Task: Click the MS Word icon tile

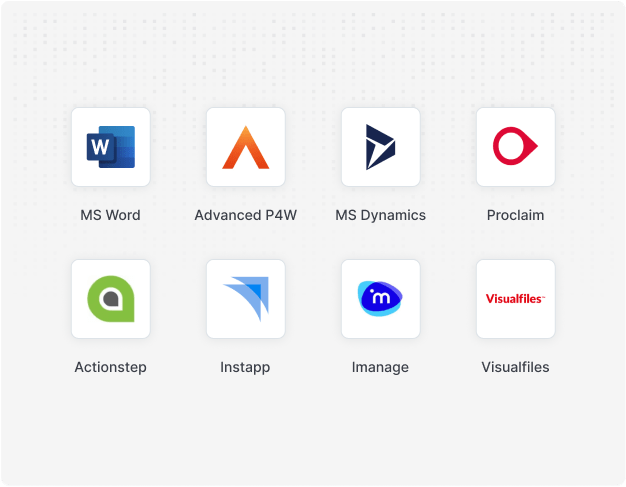Action: pyautogui.click(x=111, y=147)
